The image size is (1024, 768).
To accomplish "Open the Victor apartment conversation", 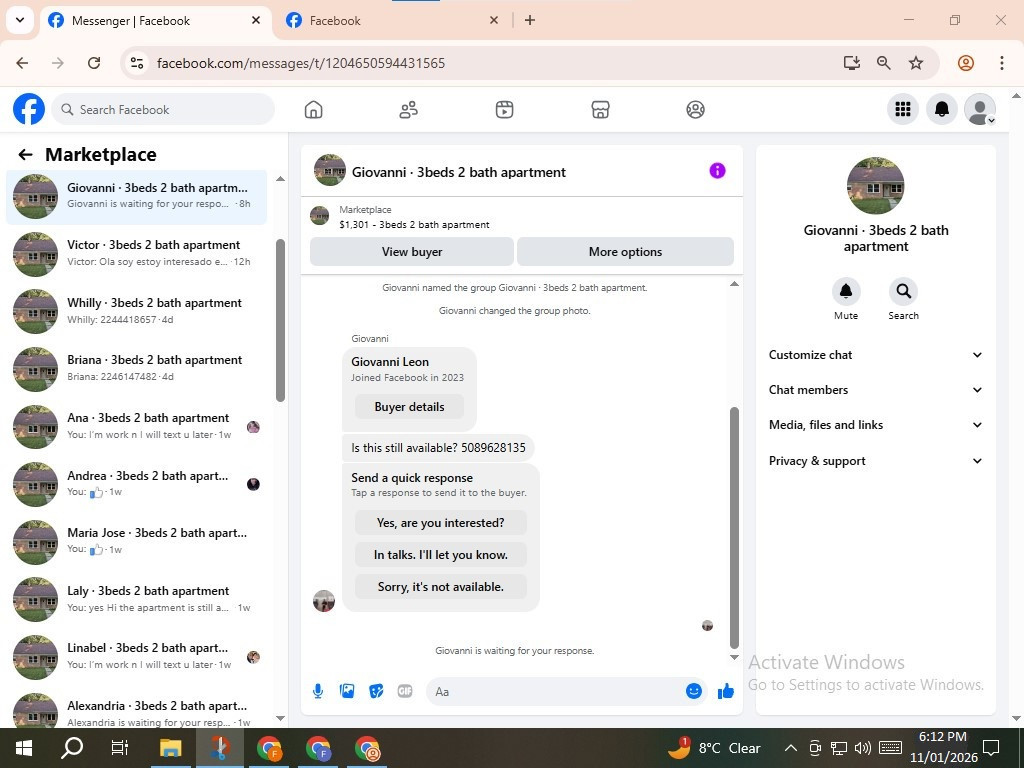I will pos(136,253).
